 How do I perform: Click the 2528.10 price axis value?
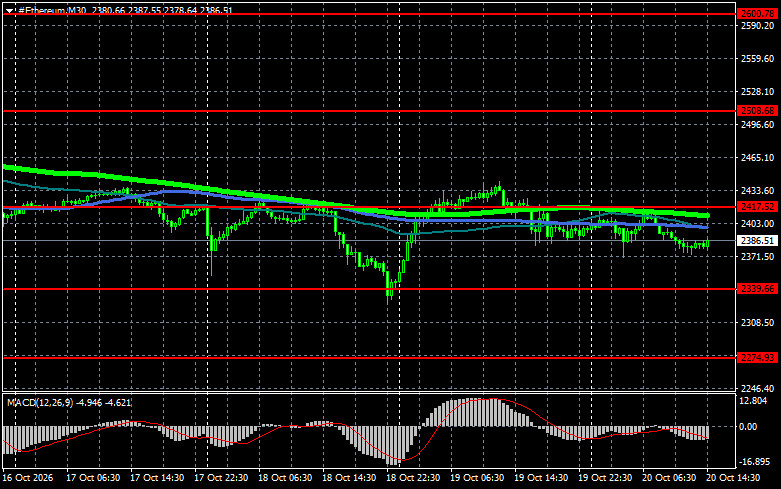coord(757,92)
